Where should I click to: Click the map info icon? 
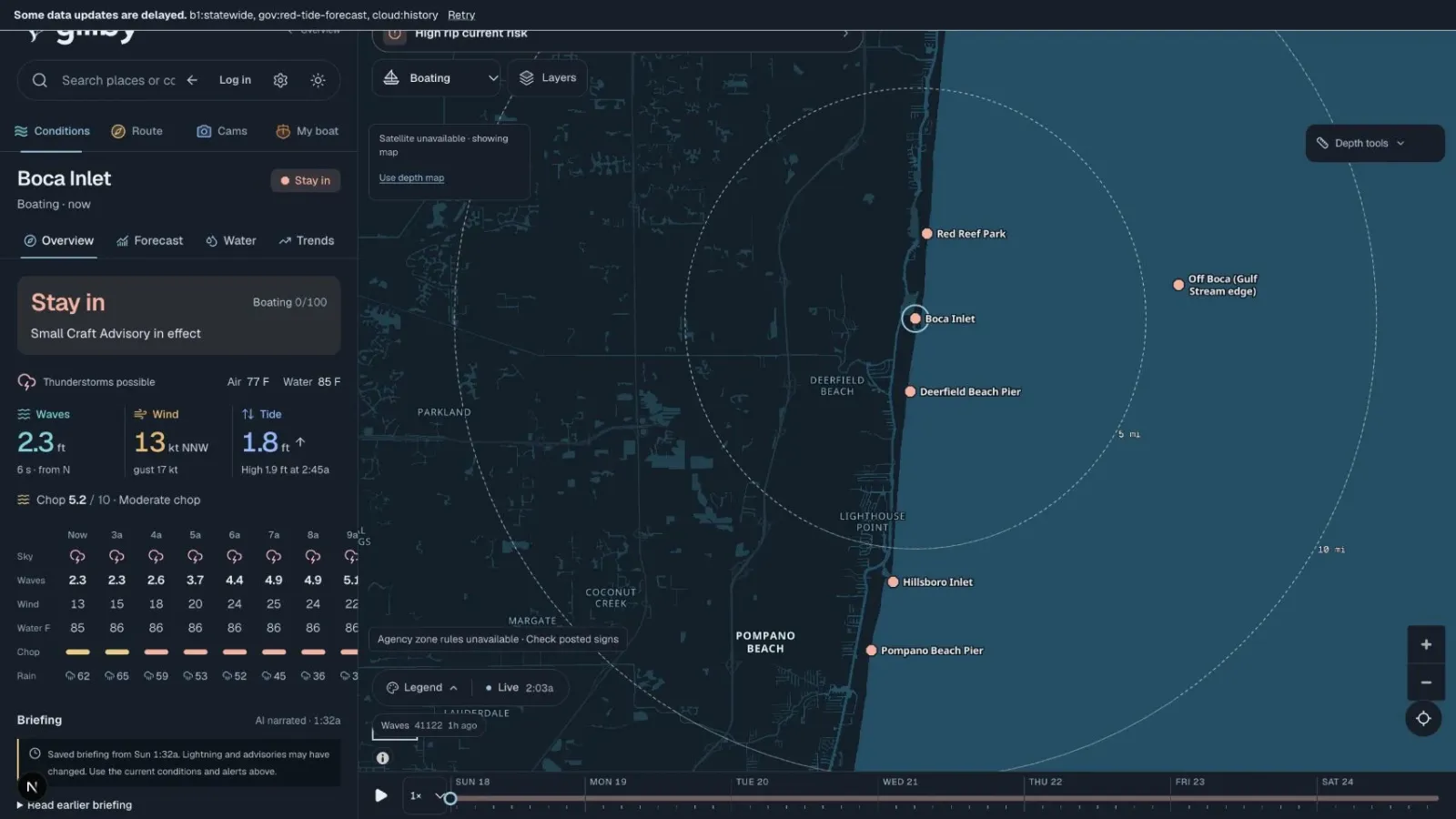tap(383, 758)
